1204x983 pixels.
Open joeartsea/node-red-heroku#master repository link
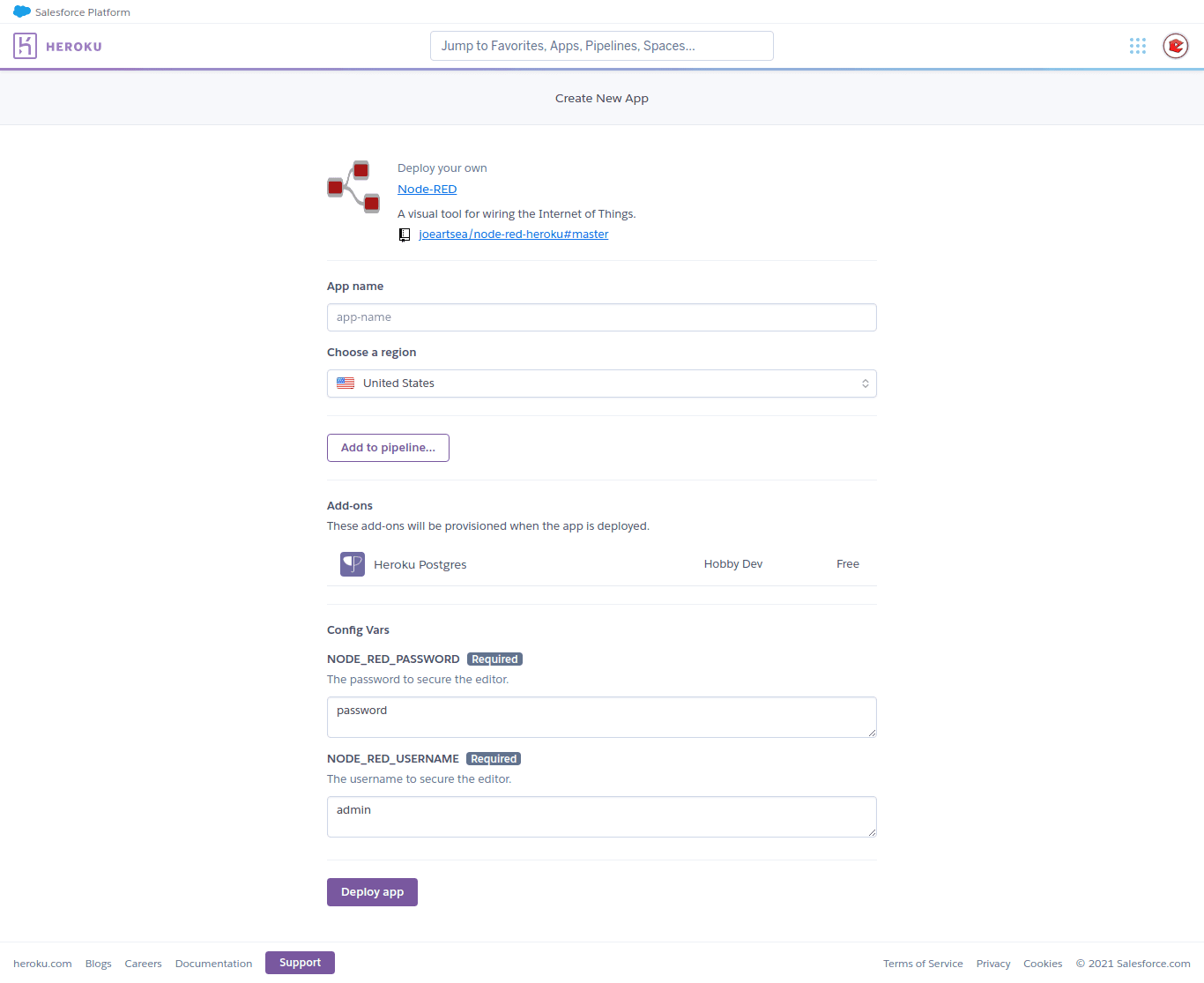(514, 235)
